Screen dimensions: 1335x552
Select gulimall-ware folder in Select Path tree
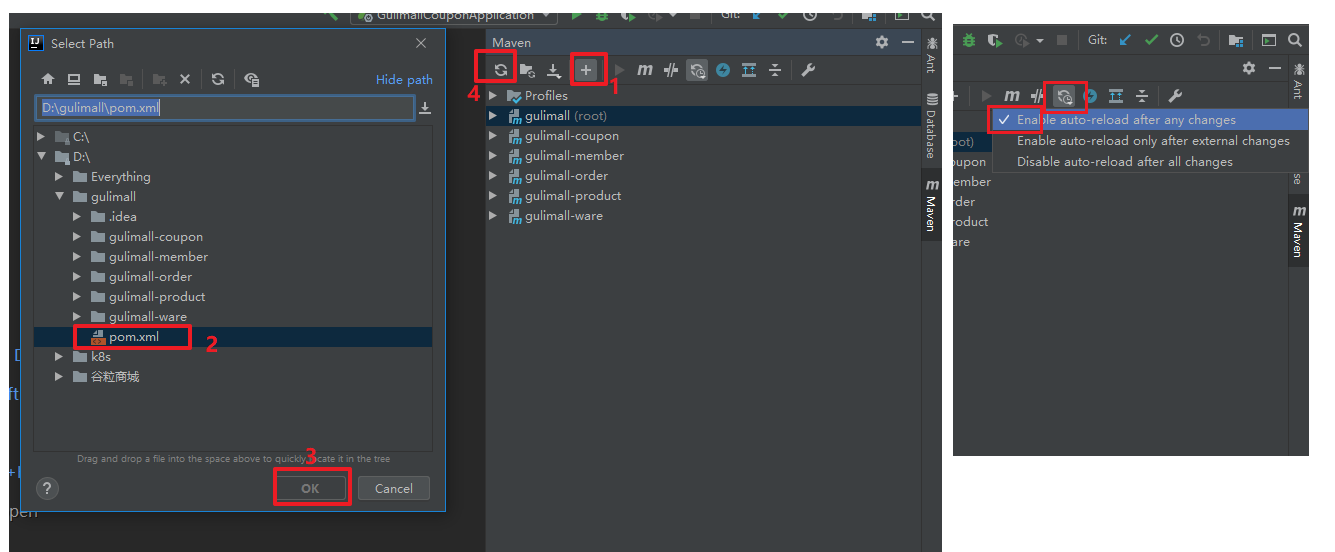click(148, 316)
